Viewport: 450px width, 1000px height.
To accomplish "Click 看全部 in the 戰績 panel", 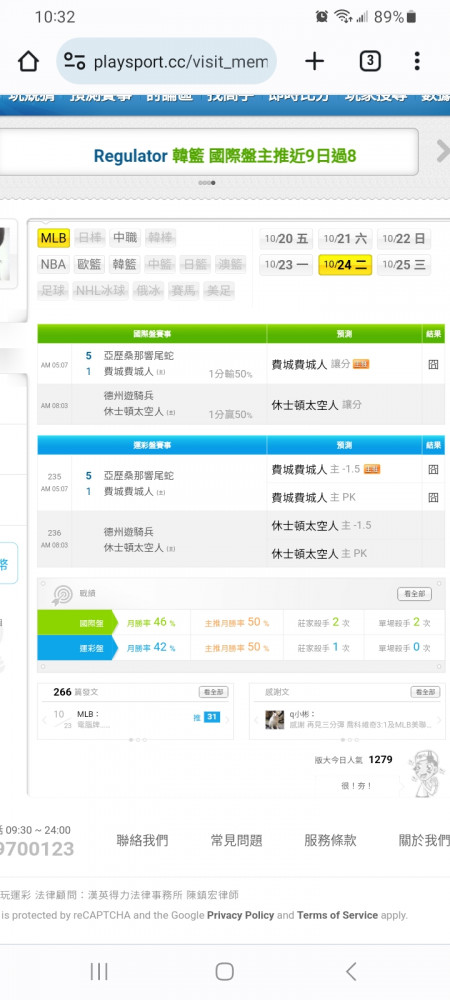I will [414, 594].
